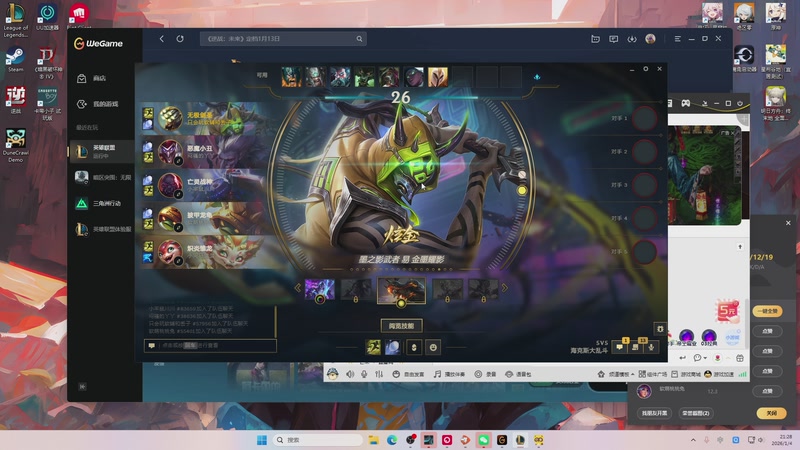Choose the yellow chroma dot on the splash
Viewport: 800px width, 450px height.
[x=521, y=190]
